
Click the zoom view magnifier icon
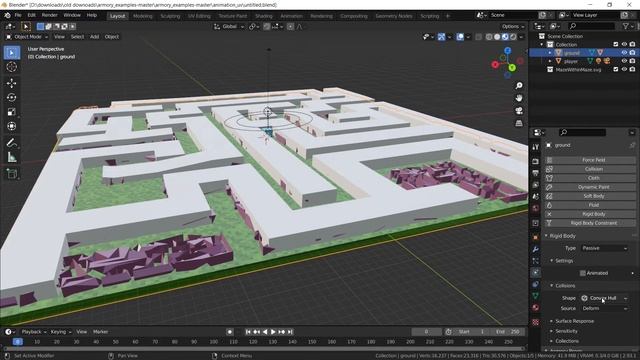pos(519,85)
